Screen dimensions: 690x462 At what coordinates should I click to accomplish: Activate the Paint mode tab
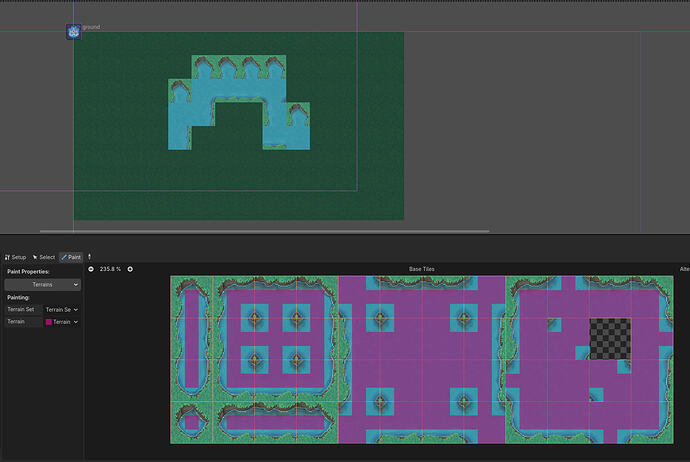pyautogui.click(x=71, y=257)
